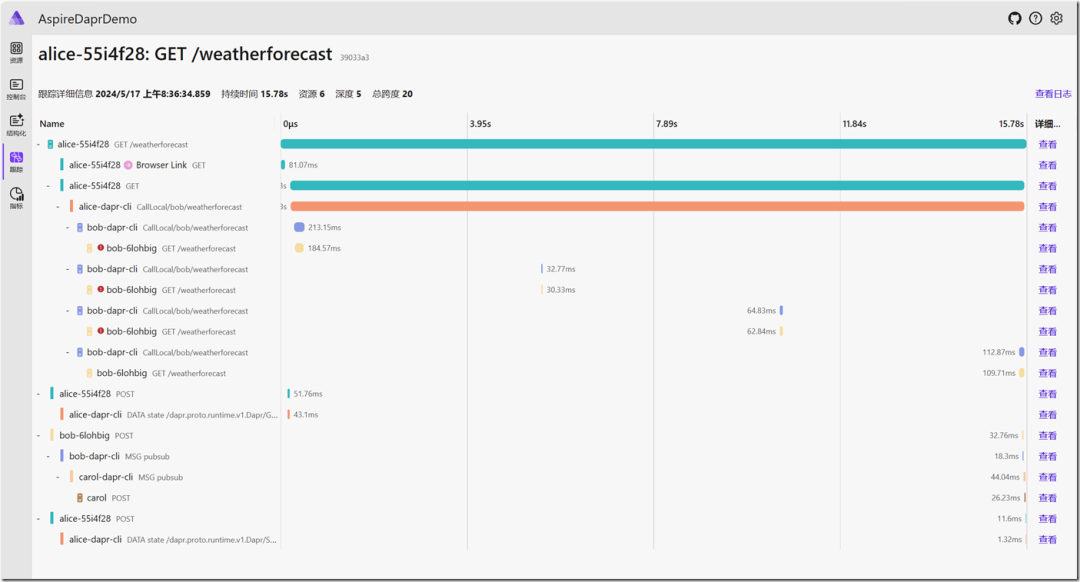
Task: Collapse the root alice-55i4f28 GET /weatherforecast span
Action: 39,145
